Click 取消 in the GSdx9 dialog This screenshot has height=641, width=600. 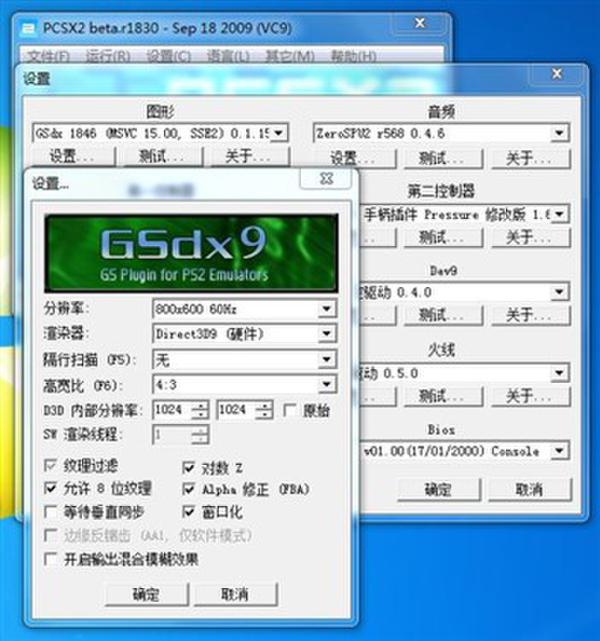point(236,594)
